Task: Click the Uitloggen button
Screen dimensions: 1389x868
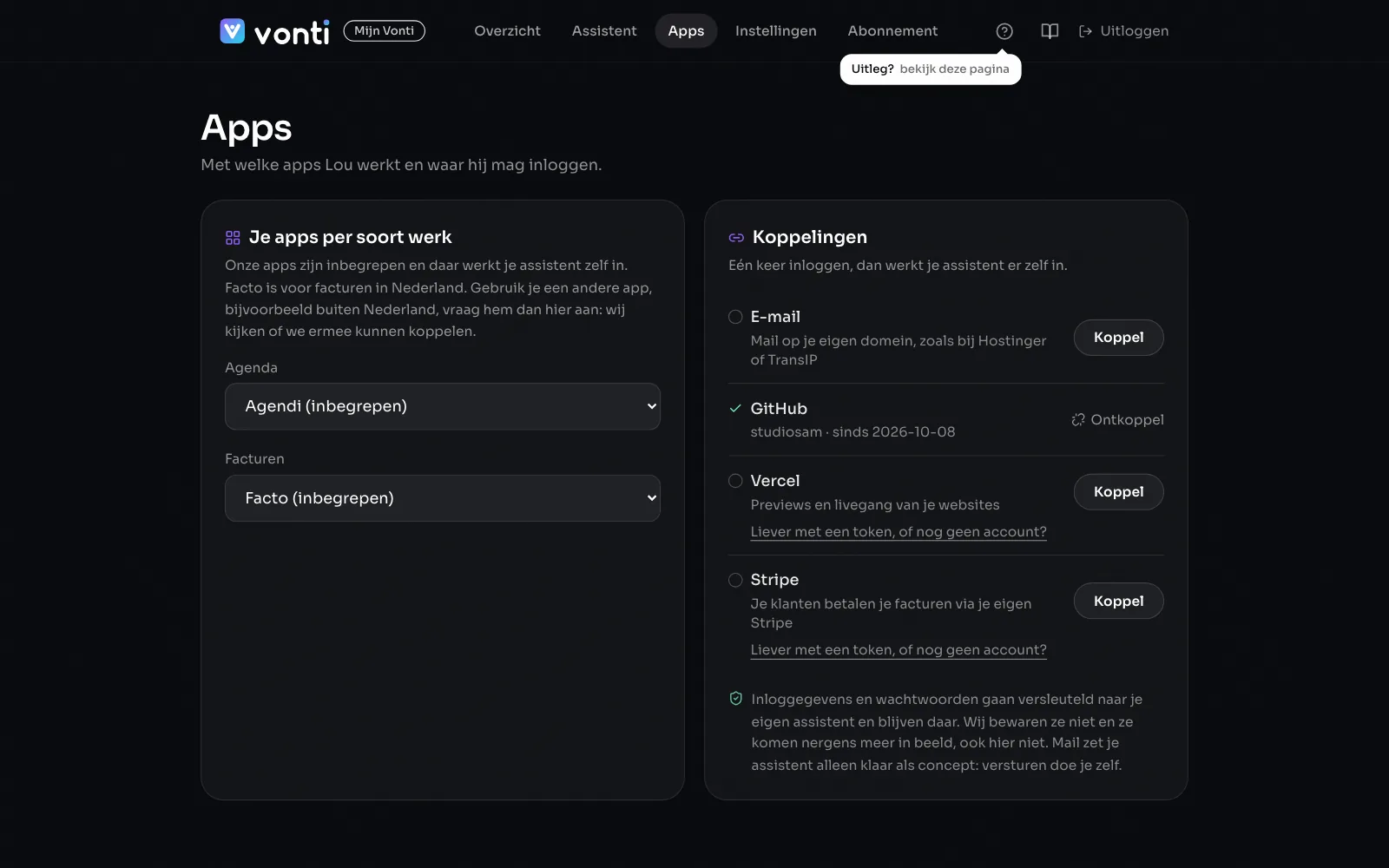Action: coord(1124,31)
